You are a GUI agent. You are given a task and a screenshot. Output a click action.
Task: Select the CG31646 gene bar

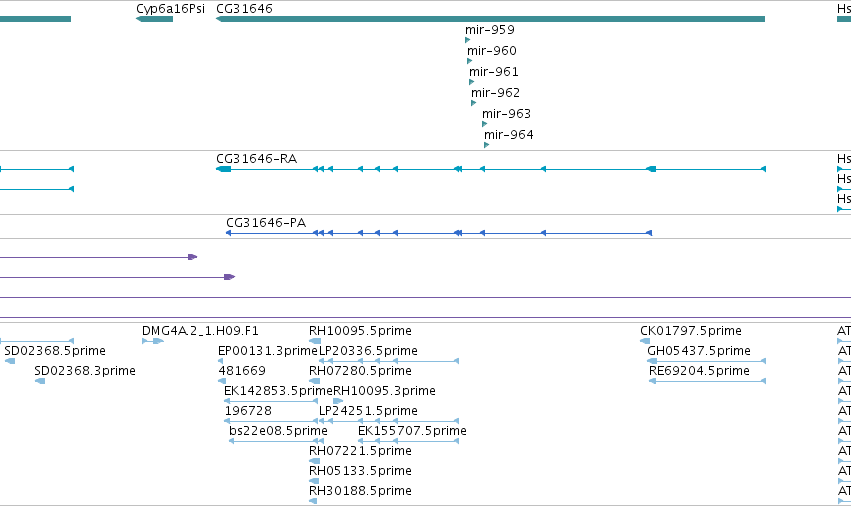(x=490, y=19)
